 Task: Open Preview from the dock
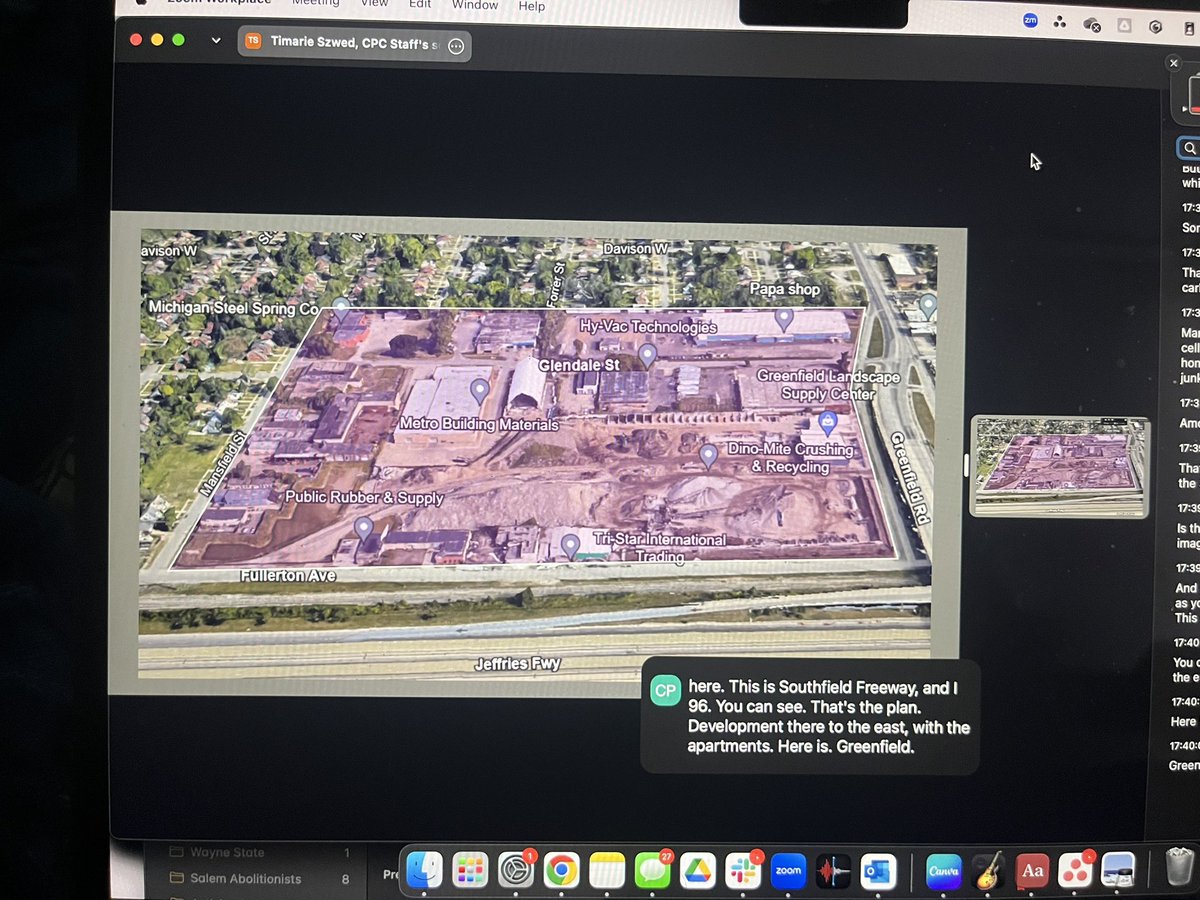click(1119, 871)
